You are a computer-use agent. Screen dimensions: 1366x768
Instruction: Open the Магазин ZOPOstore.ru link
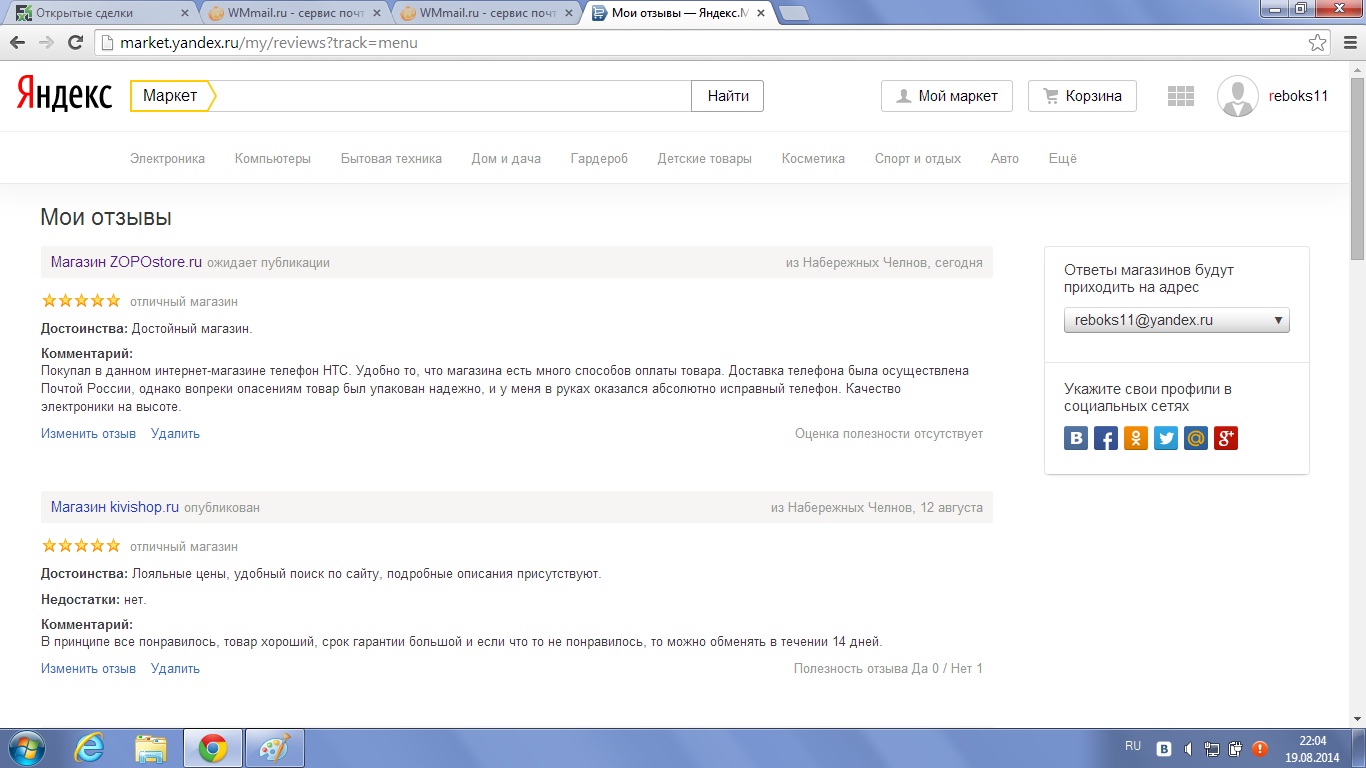[126, 262]
